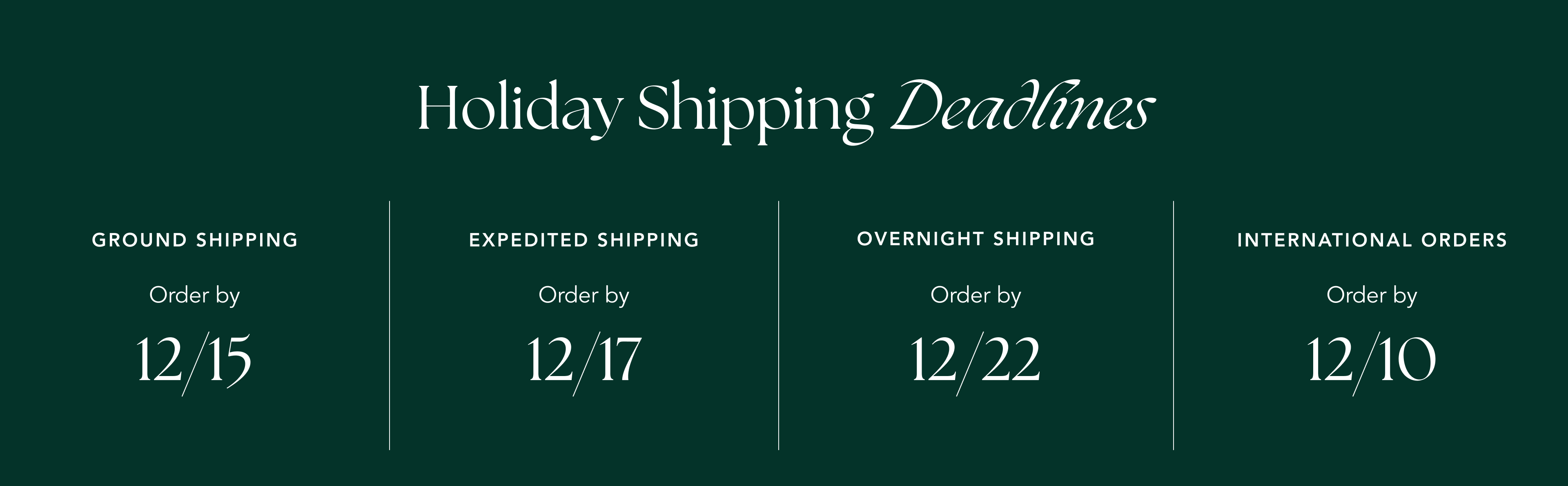Image resolution: width=1568 pixels, height=486 pixels.
Task: Click Order by under International Orders
Action: (1372, 296)
